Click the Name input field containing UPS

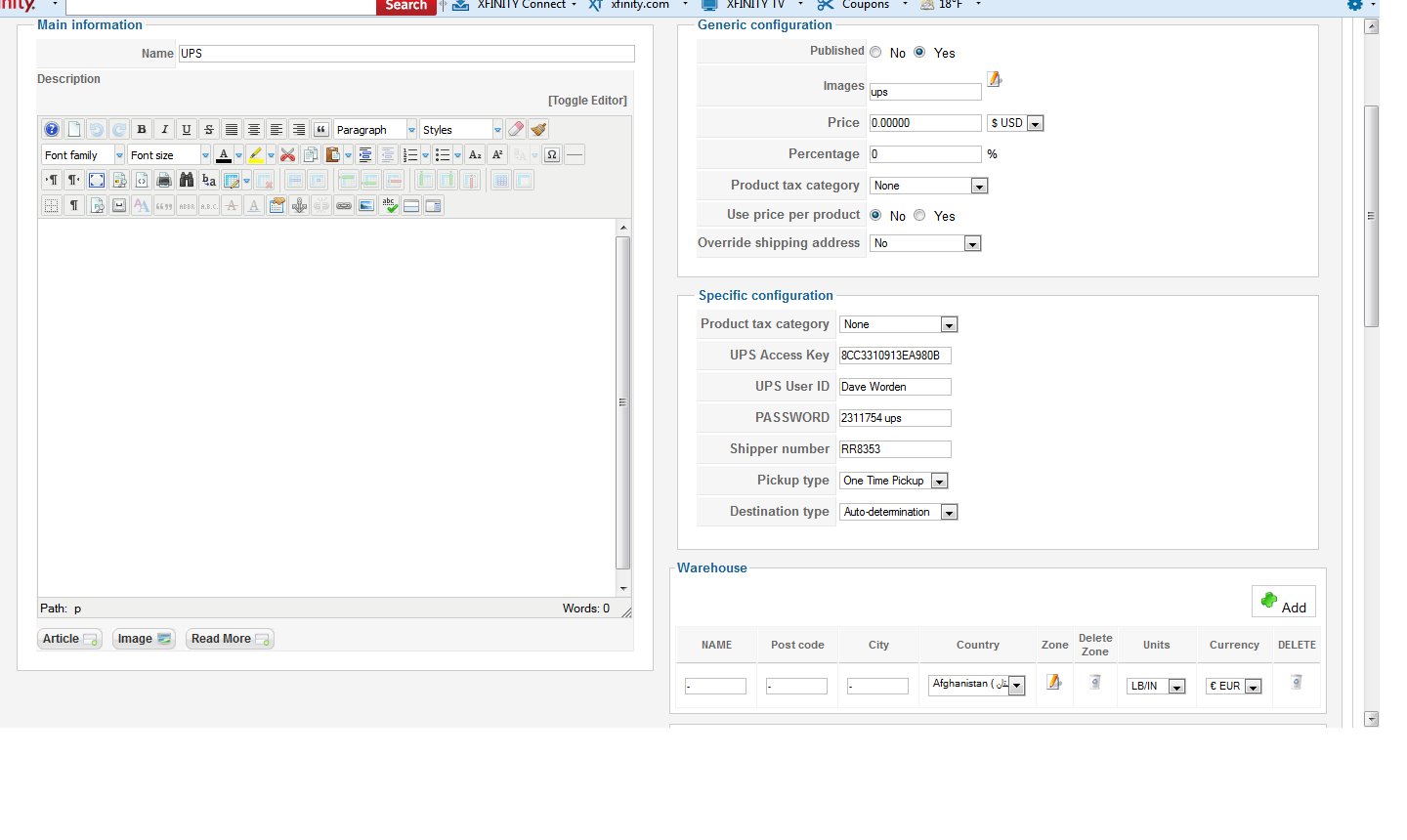point(406,54)
